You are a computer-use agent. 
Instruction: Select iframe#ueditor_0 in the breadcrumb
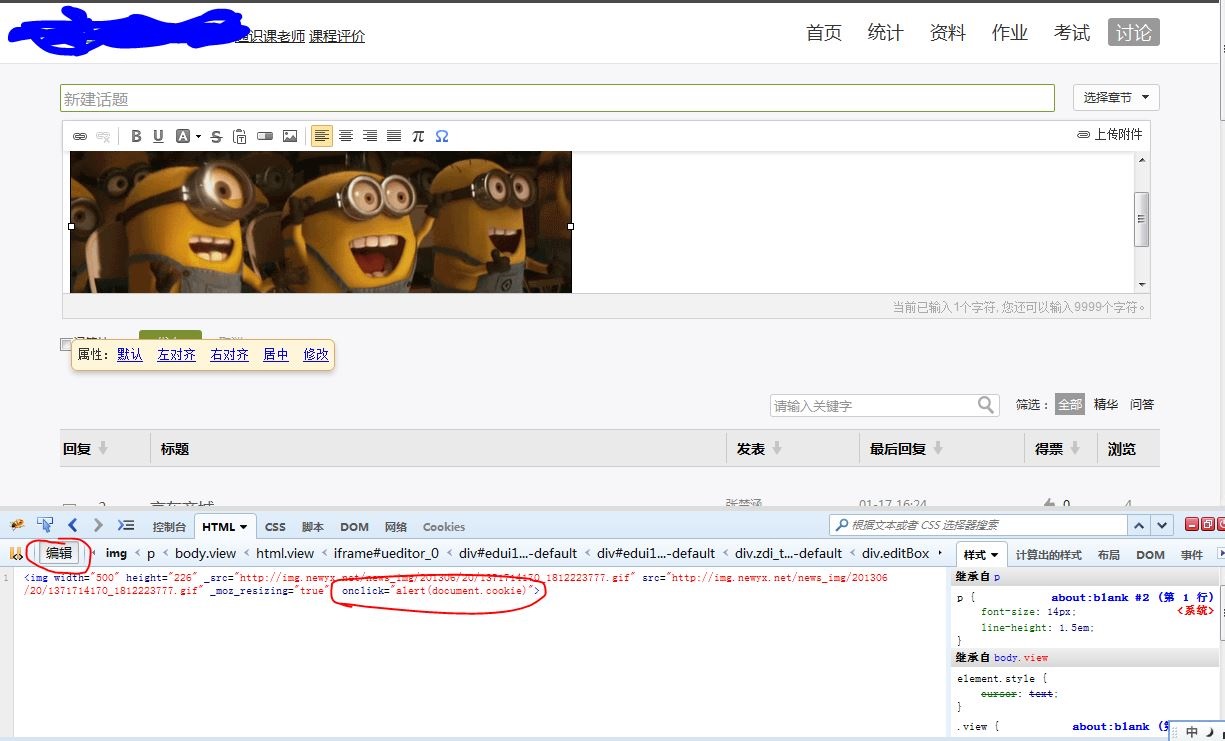coord(386,553)
